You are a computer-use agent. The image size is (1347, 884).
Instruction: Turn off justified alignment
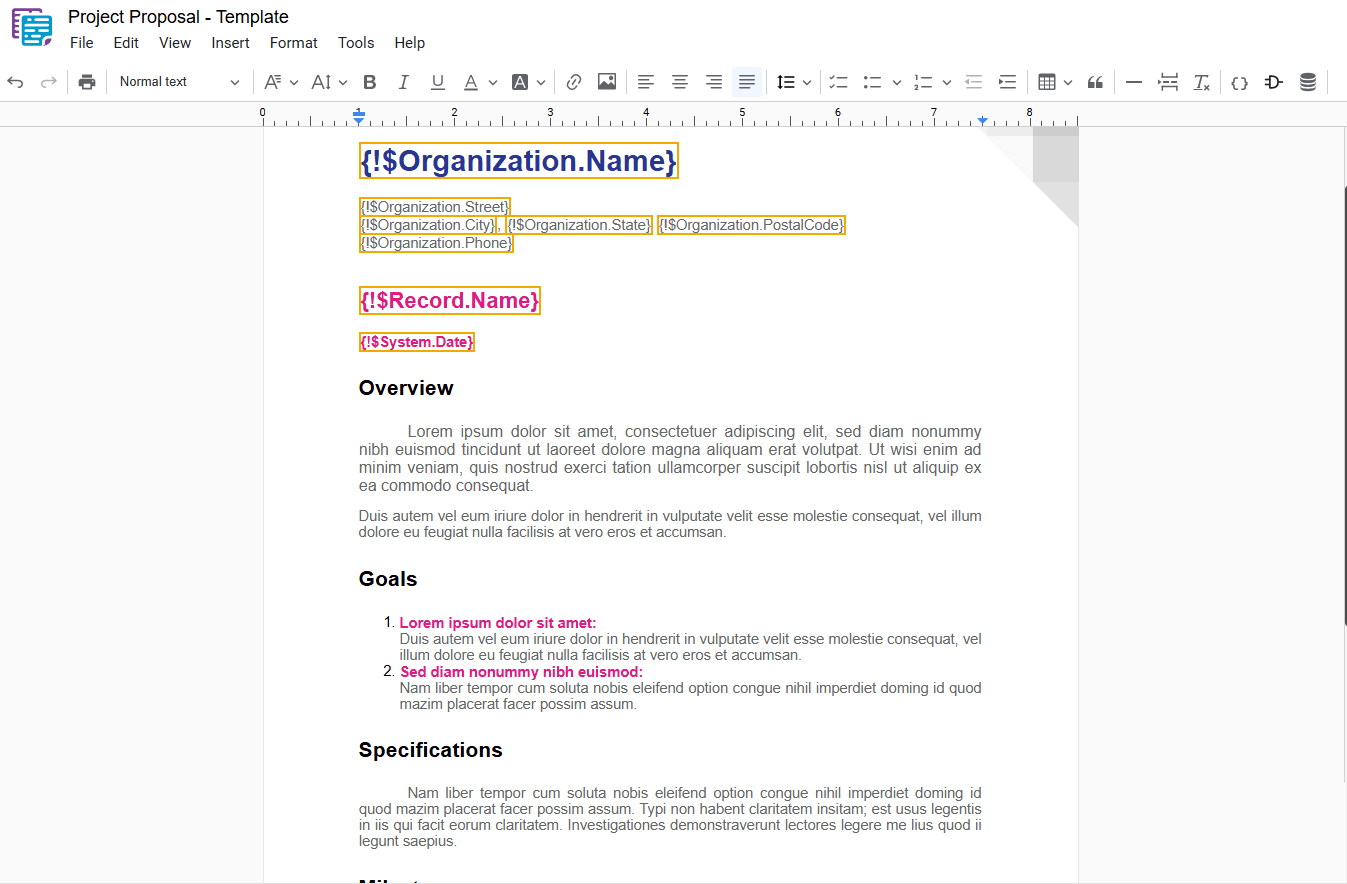[x=747, y=82]
